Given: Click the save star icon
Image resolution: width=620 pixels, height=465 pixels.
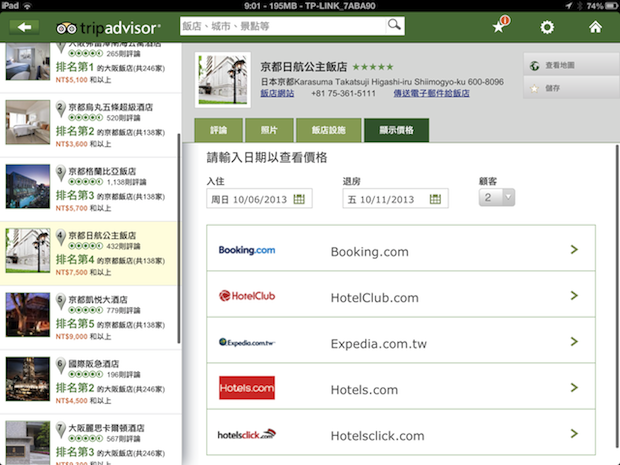Looking at the screenshot, I should coord(535,89).
